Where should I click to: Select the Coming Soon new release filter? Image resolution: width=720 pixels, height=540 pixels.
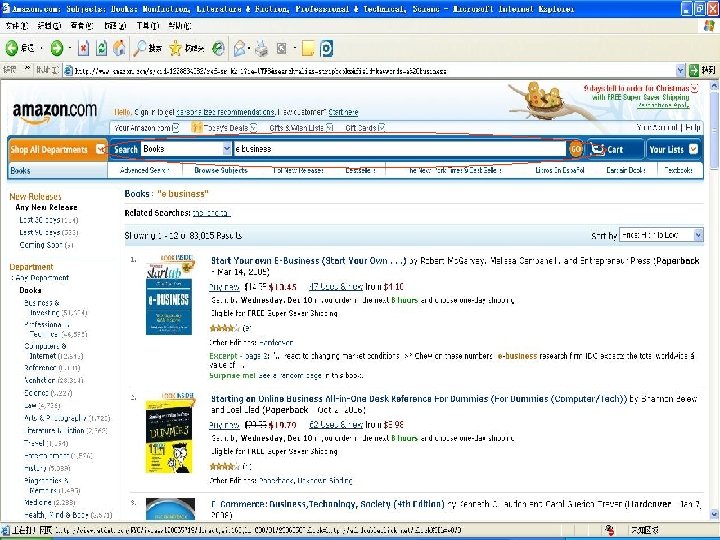click(x=46, y=245)
